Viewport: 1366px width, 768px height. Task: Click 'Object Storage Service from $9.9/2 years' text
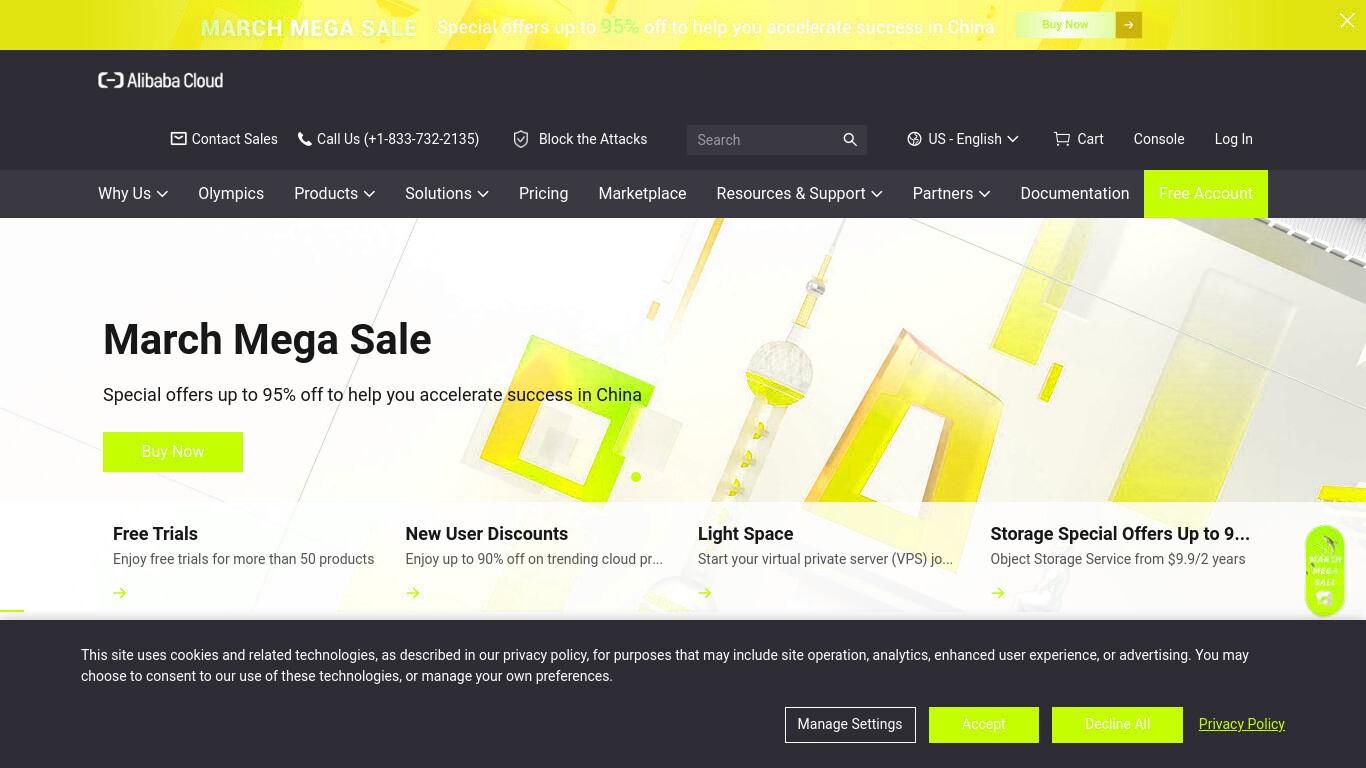[1118, 559]
